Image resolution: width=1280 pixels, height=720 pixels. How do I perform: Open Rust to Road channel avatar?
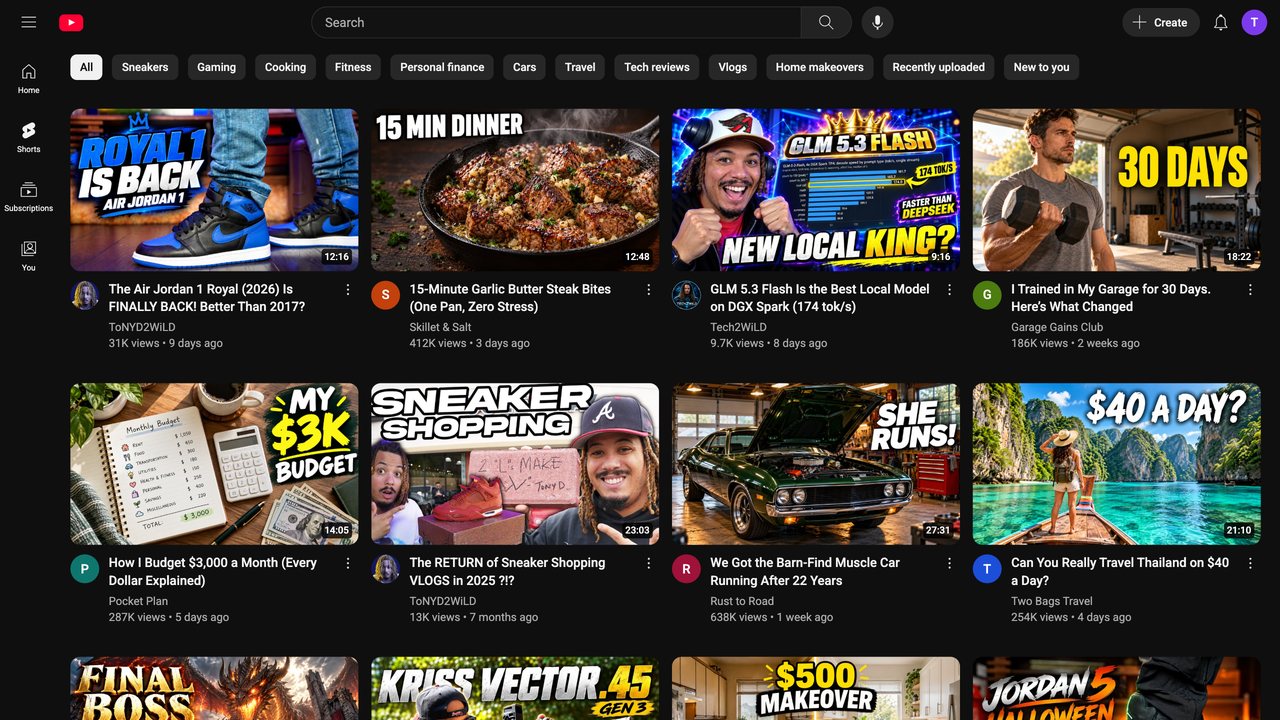coord(686,569)
